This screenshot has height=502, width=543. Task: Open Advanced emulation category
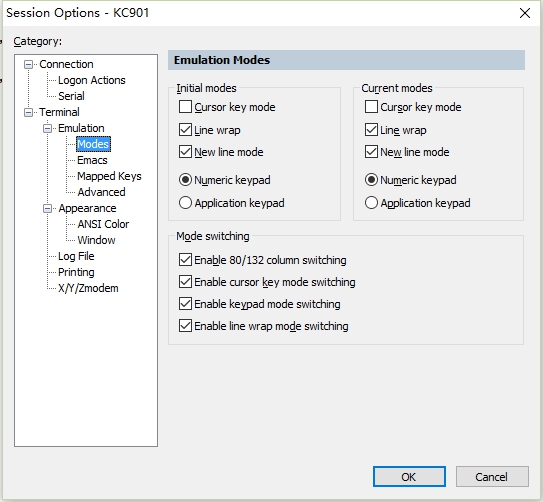coord(101,192)
